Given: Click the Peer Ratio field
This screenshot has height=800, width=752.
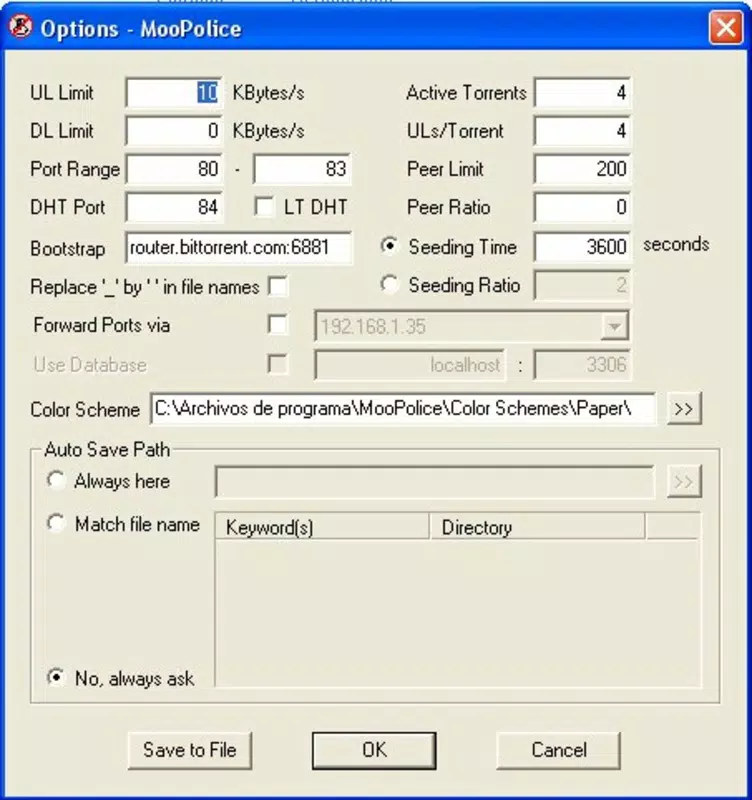Looking at the screenshot, I should pyautogui.click(x=582, y=207).
